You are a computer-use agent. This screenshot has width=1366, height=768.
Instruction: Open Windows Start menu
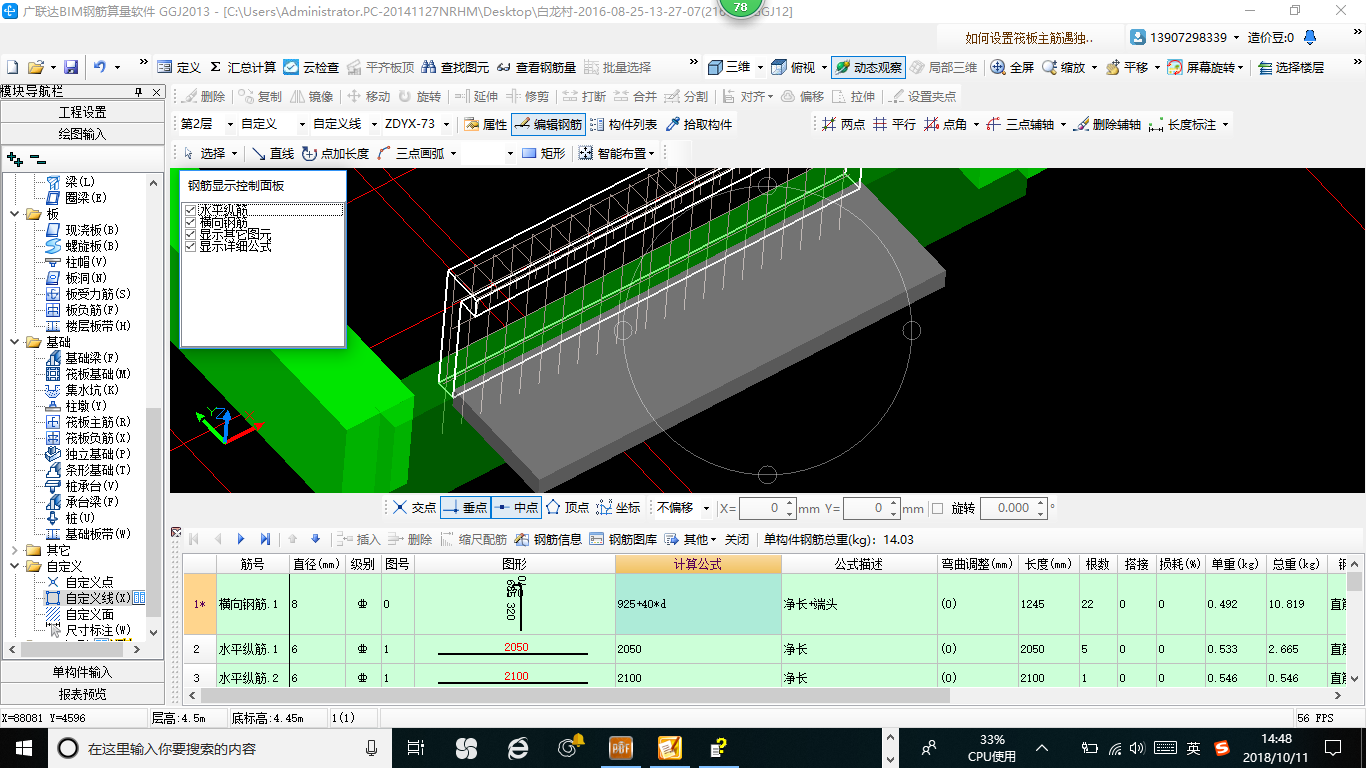24,748
